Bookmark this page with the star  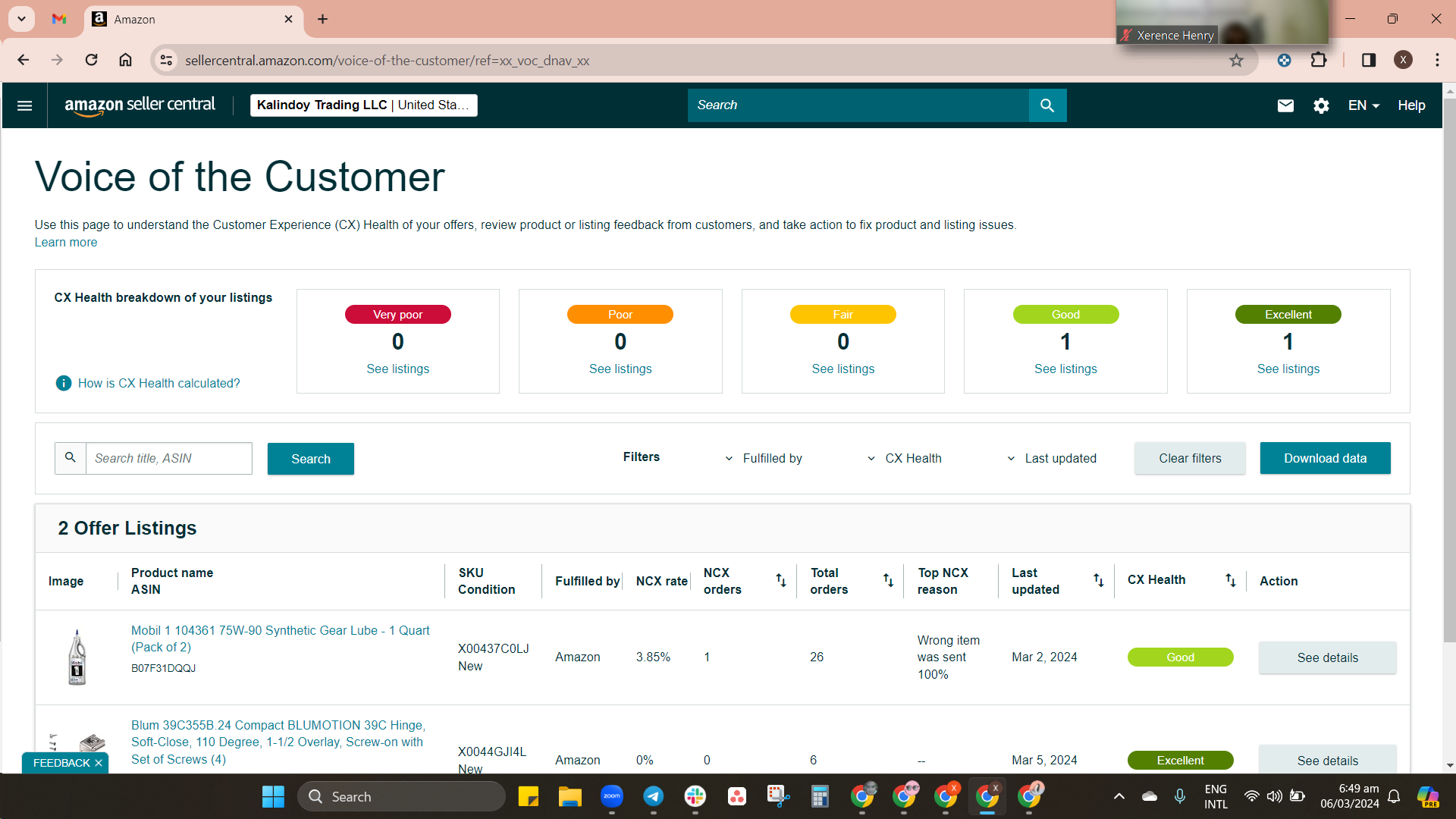coord(1236,60)
